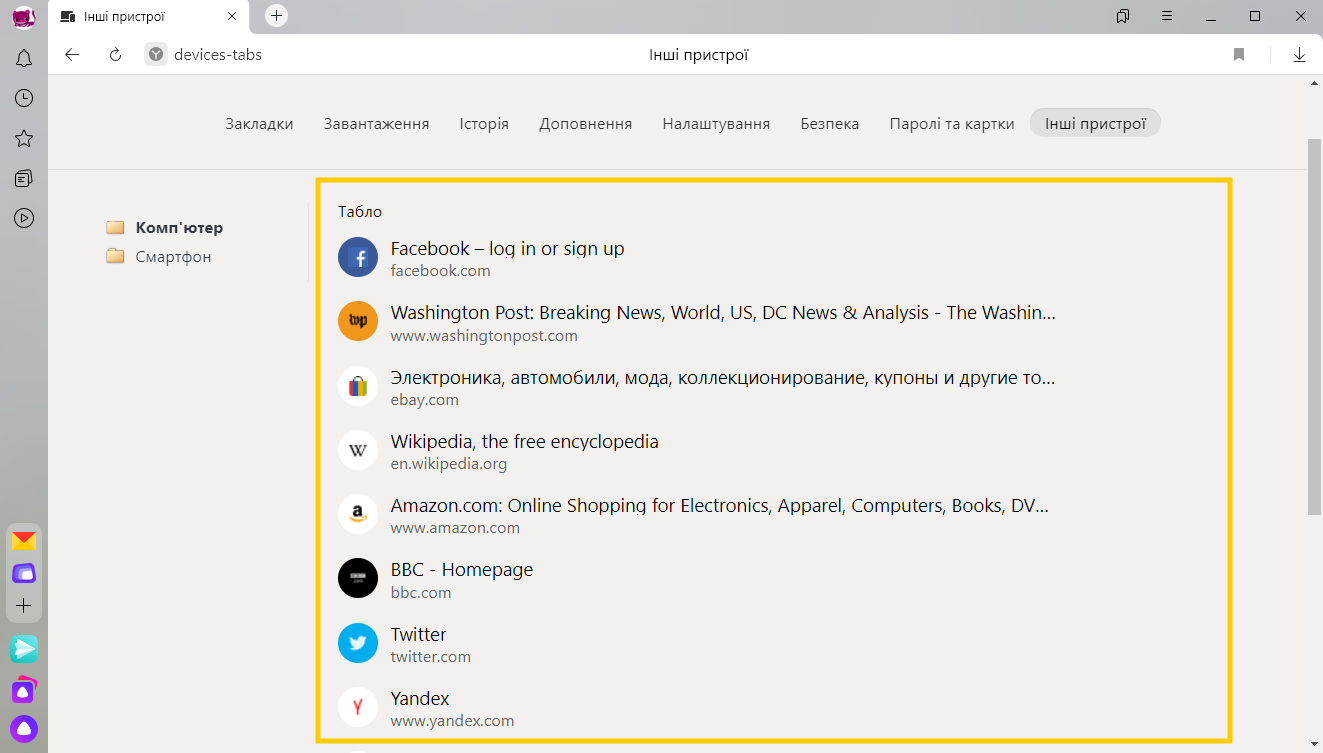Screen dimensions: 1323x753
Task: Click the Табло section heading
Action: click(x=360, y=212)
